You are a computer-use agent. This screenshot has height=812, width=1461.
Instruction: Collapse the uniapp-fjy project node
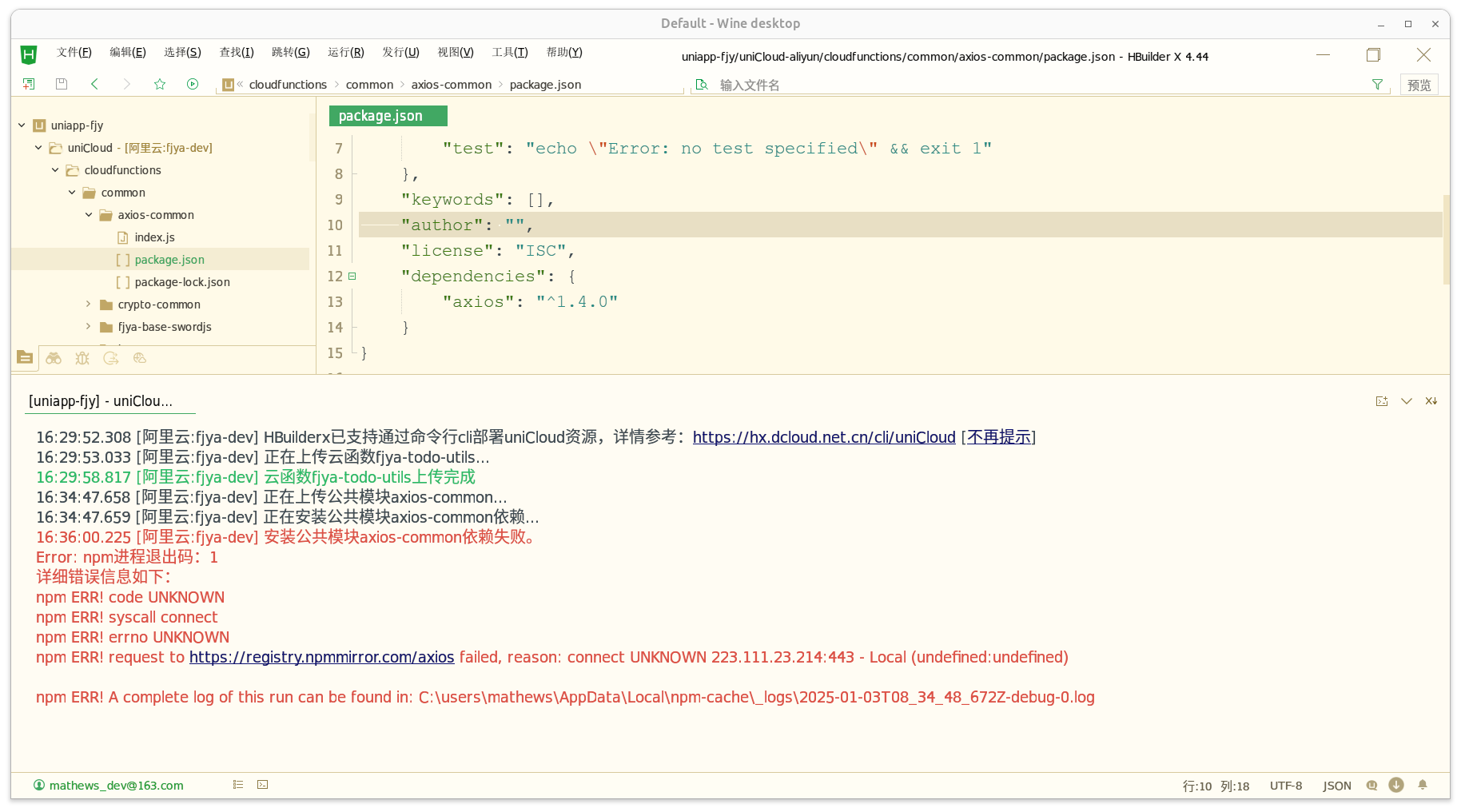point(22,125)
